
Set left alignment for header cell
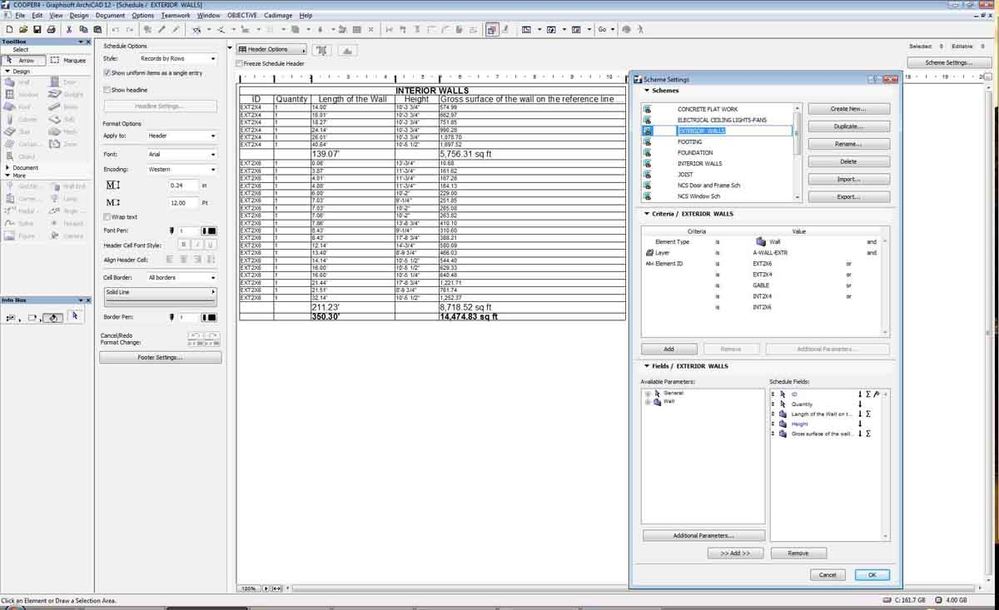point(169,259)
